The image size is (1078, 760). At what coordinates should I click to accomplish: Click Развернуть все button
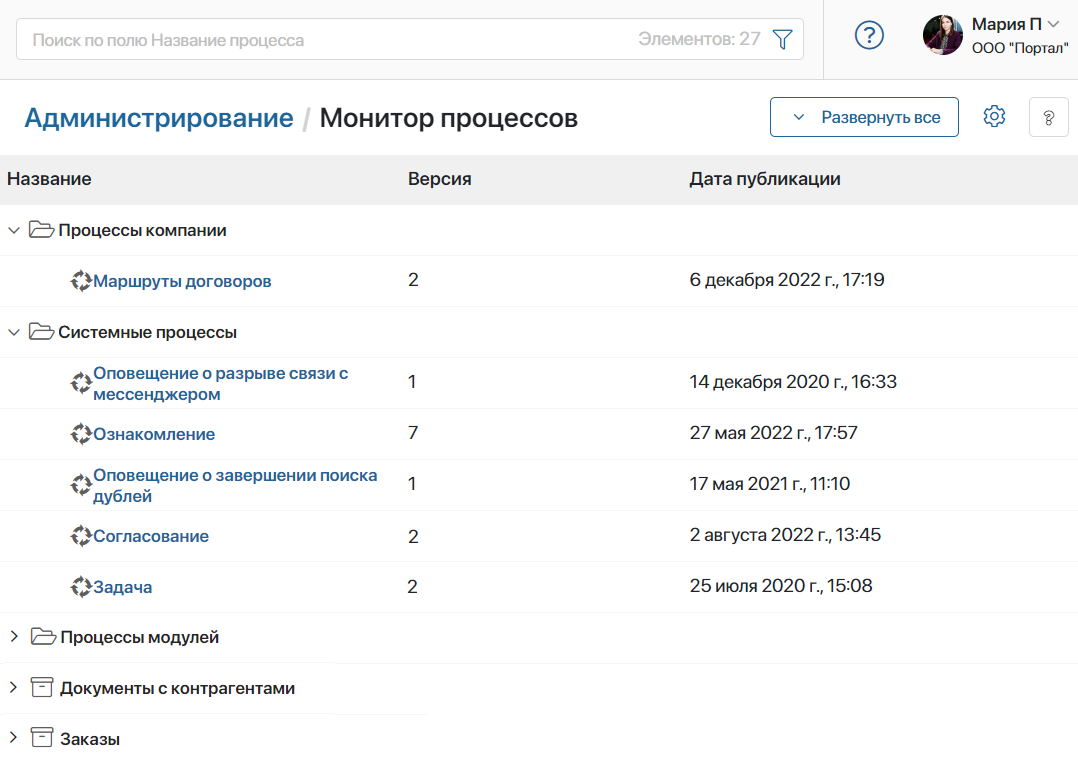point(864,117)
